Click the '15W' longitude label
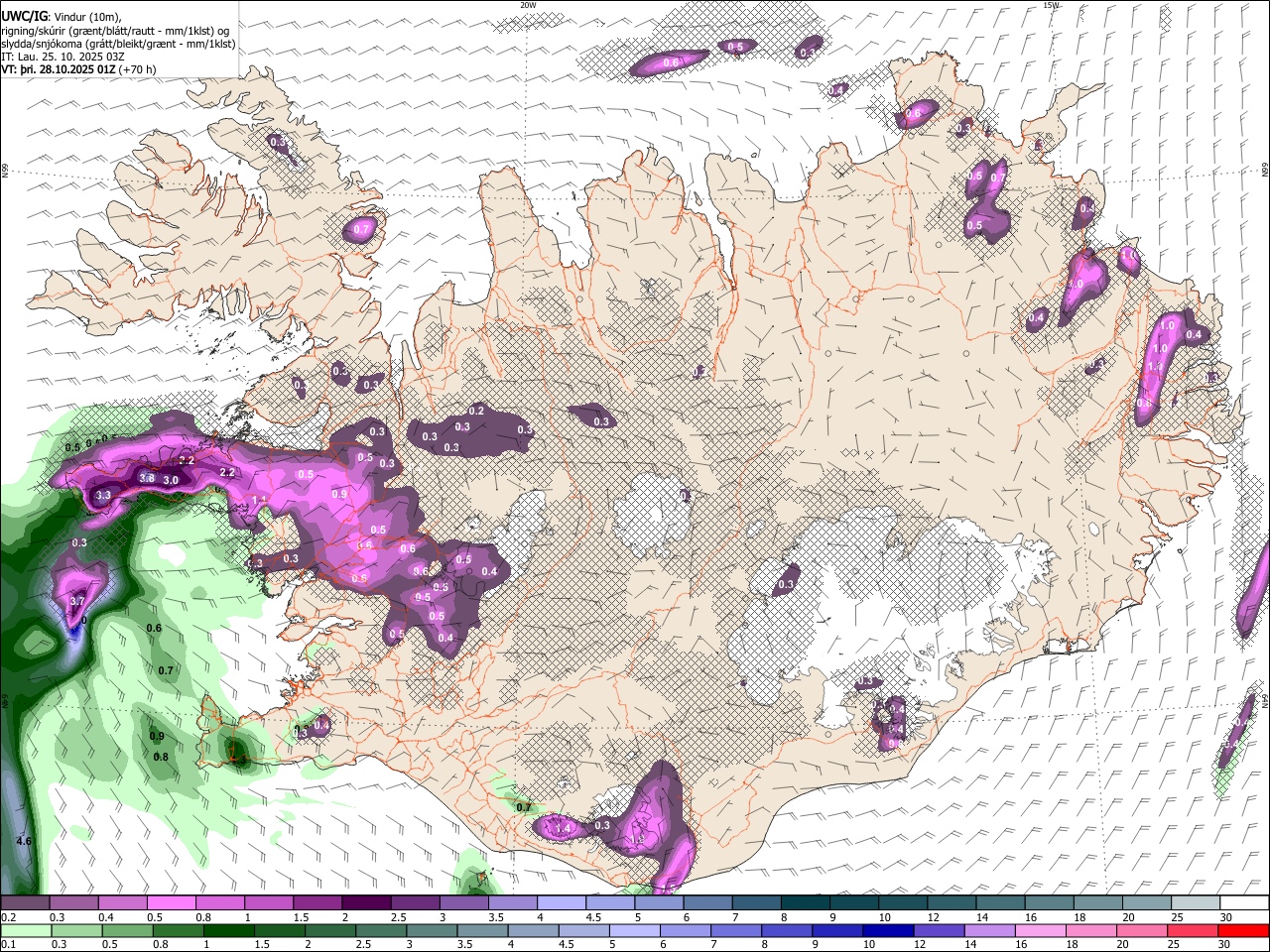This screenshot has height=952, width=1270. tap(1051, 5)
